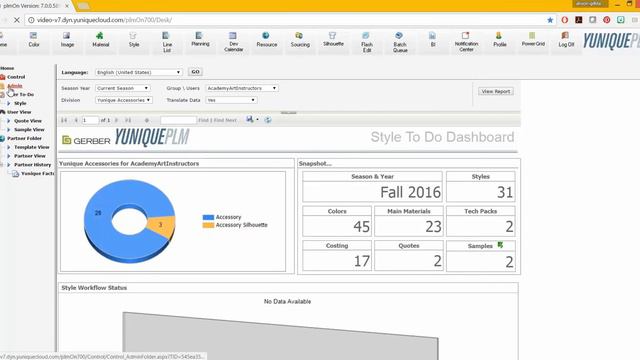This screenshot has width=640, height=360.
Task: Click the orange Accessory Silhouette legend swatch
Action: pyautogui.click(x=208, y=225)
